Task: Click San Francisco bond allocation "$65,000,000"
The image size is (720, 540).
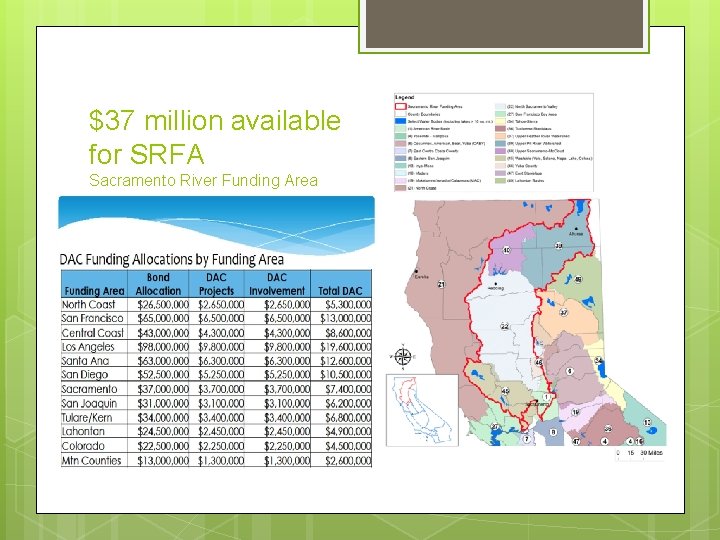Action: point(163,318)
